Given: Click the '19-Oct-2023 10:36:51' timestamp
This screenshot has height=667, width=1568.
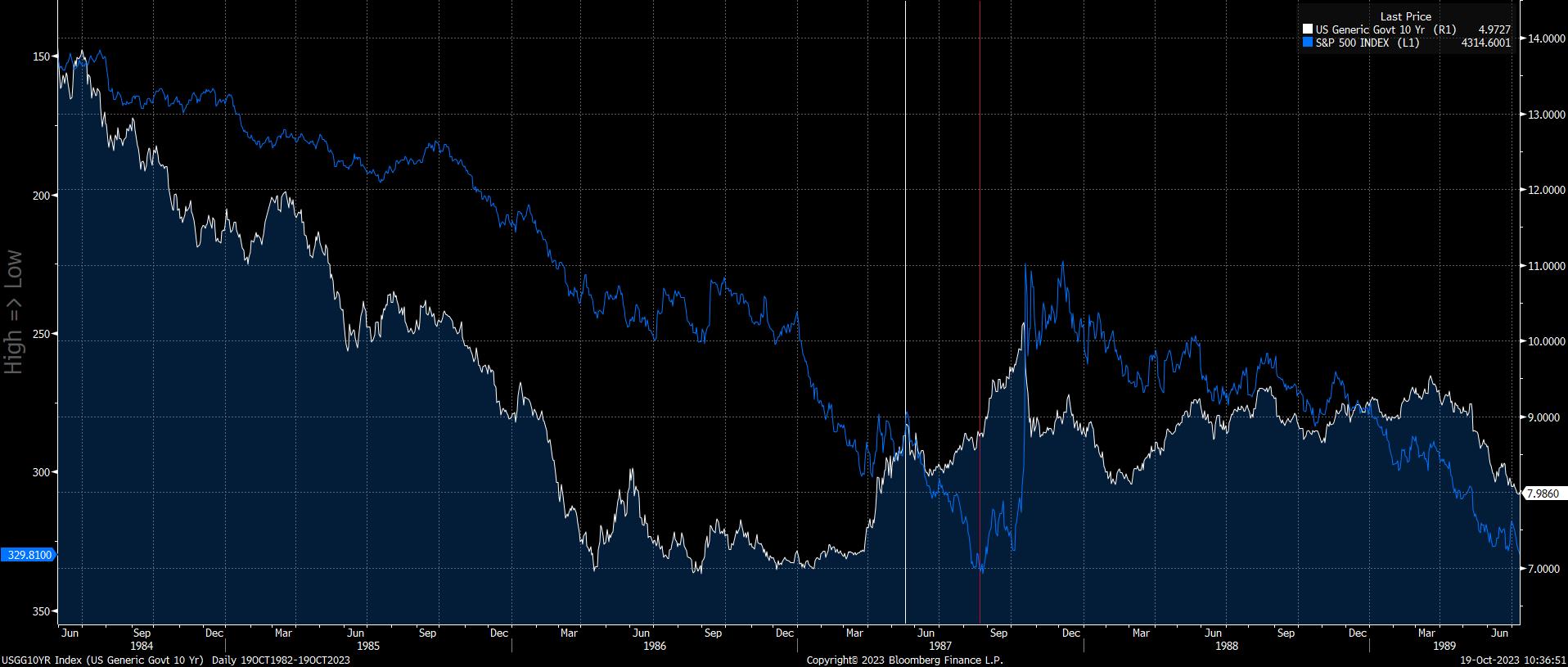Looking at the screenshot, I should [1514, 660].
